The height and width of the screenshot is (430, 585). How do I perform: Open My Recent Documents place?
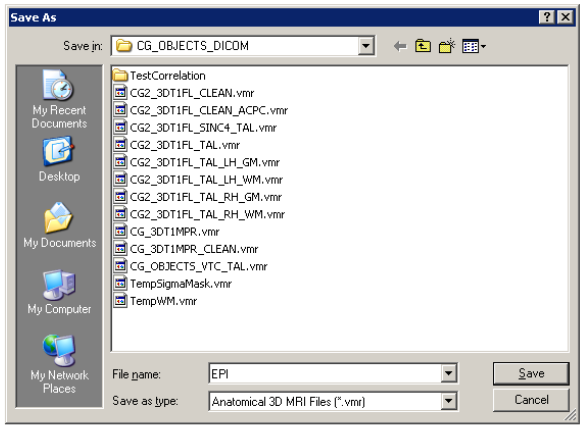59,99
